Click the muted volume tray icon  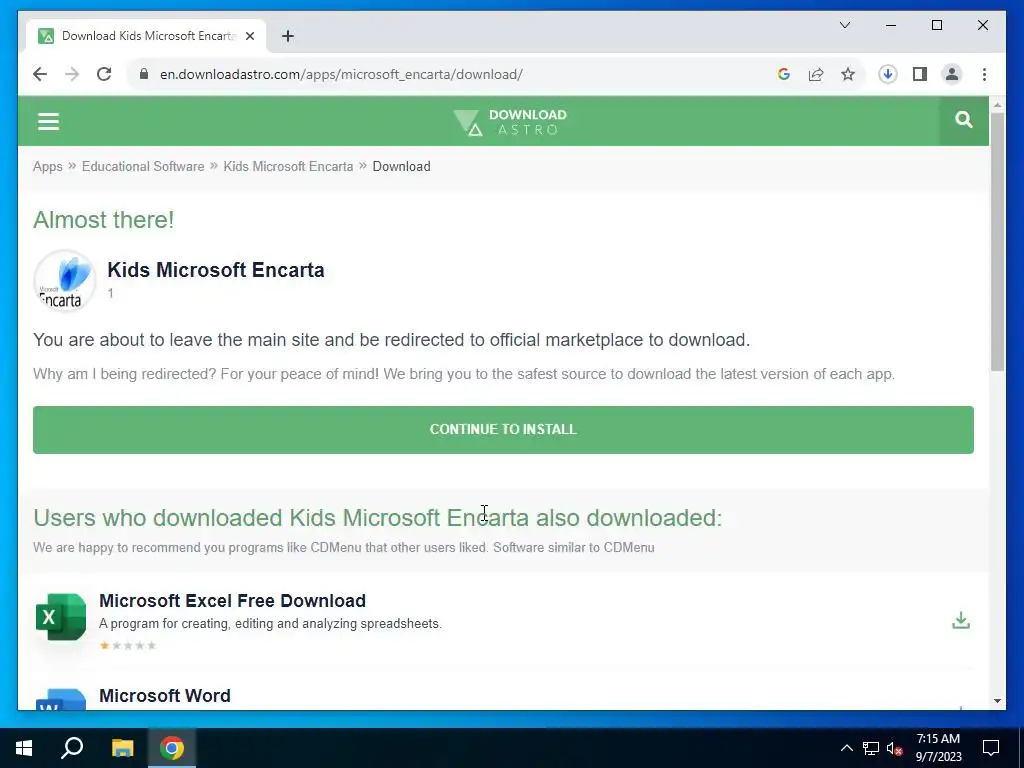[894, 748]
